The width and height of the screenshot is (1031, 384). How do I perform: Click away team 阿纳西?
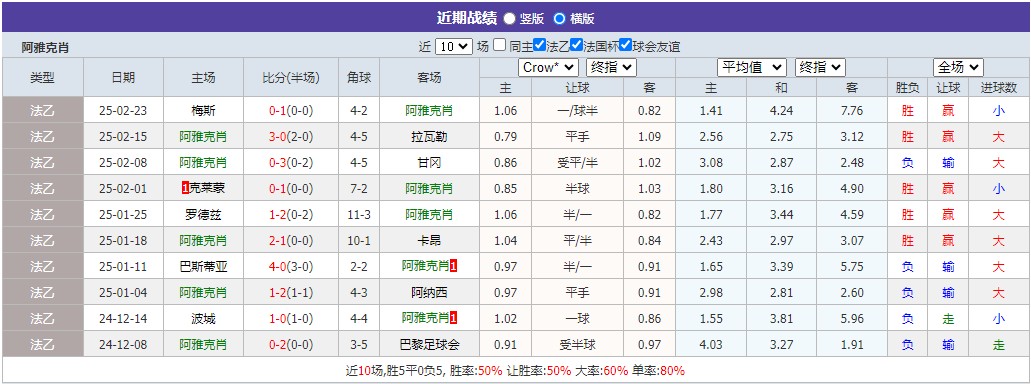[429, 293]
